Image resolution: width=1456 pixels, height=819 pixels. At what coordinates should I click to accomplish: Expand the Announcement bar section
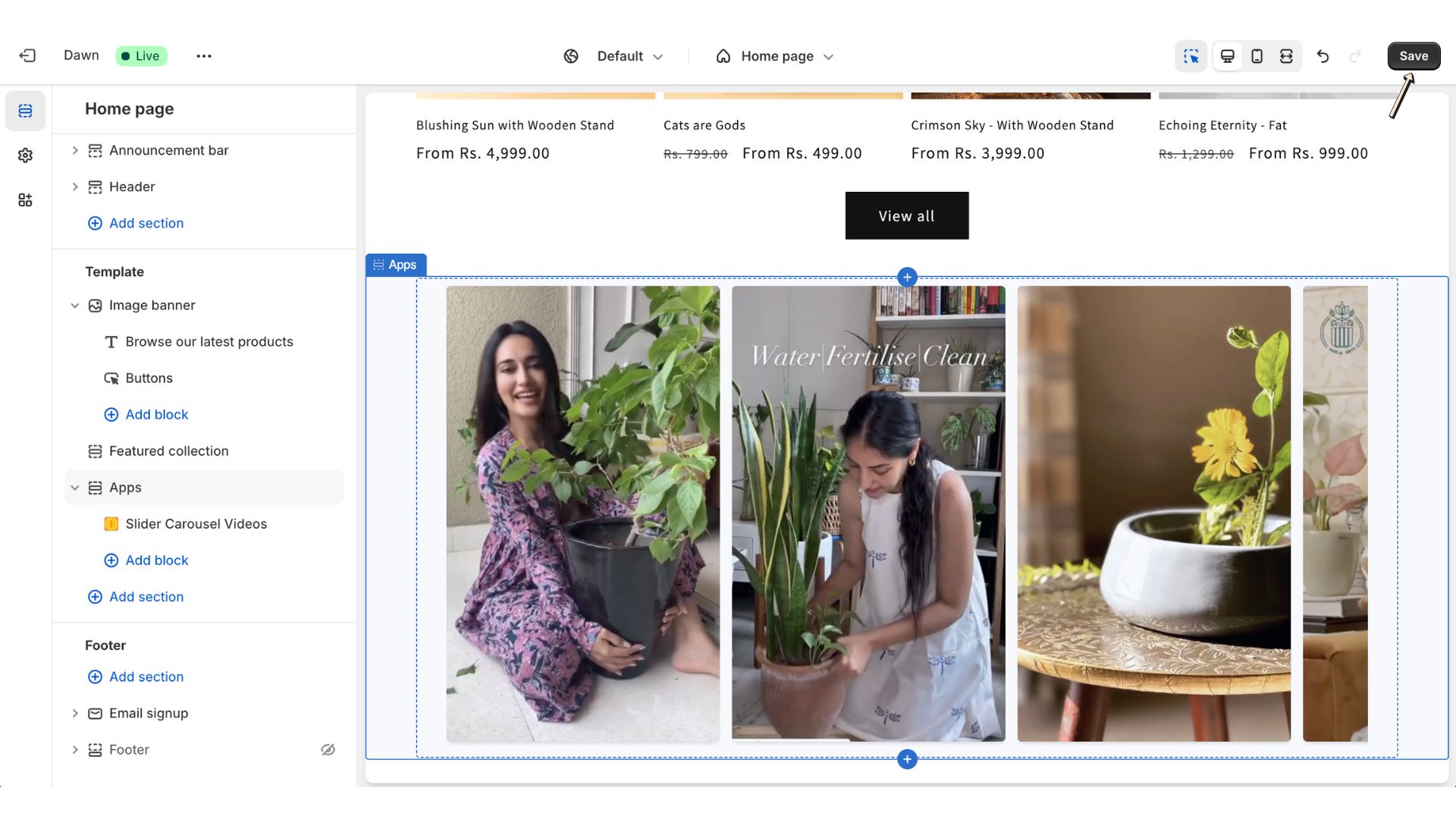[74, 150]
